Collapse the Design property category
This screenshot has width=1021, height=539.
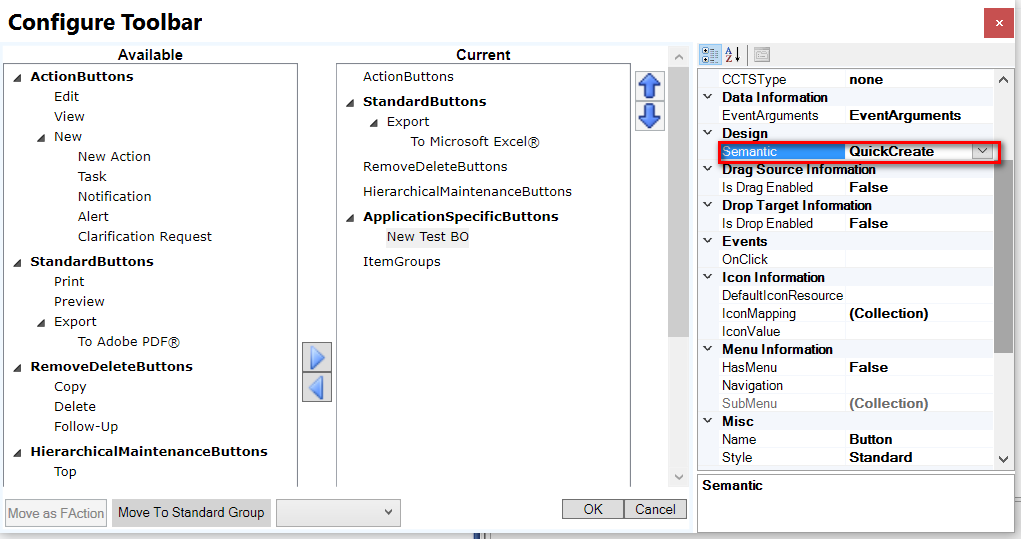click(708, 132)
